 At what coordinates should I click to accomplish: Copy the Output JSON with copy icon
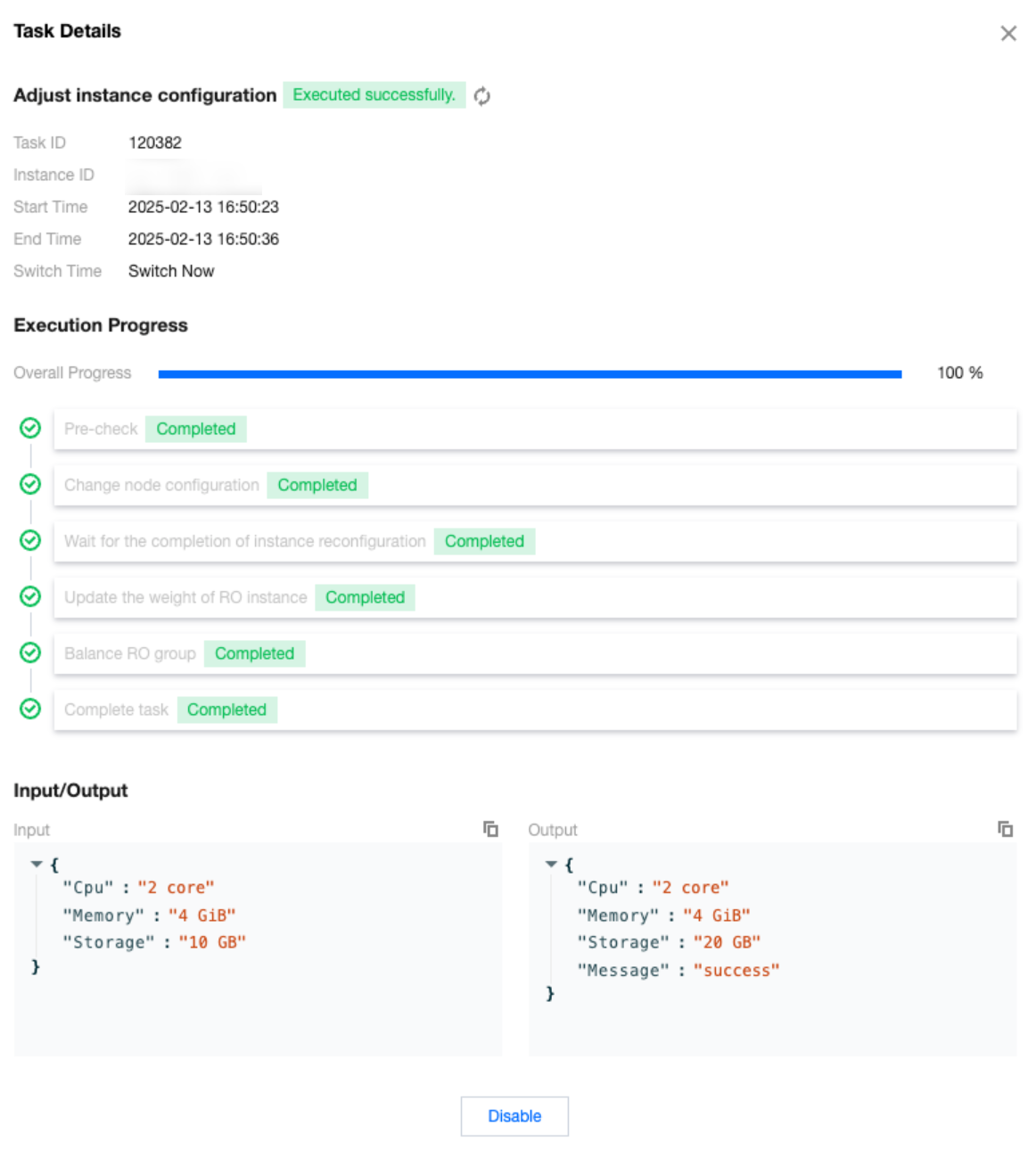[x=1005, y=829]
